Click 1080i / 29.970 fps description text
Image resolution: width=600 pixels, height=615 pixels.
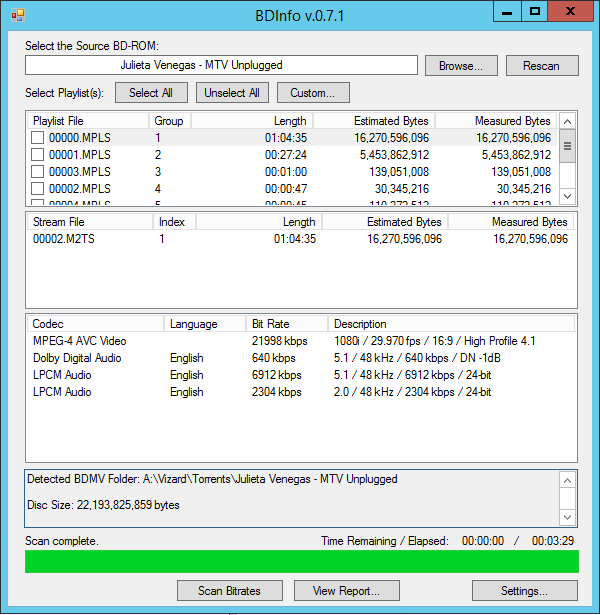point(435,341)
